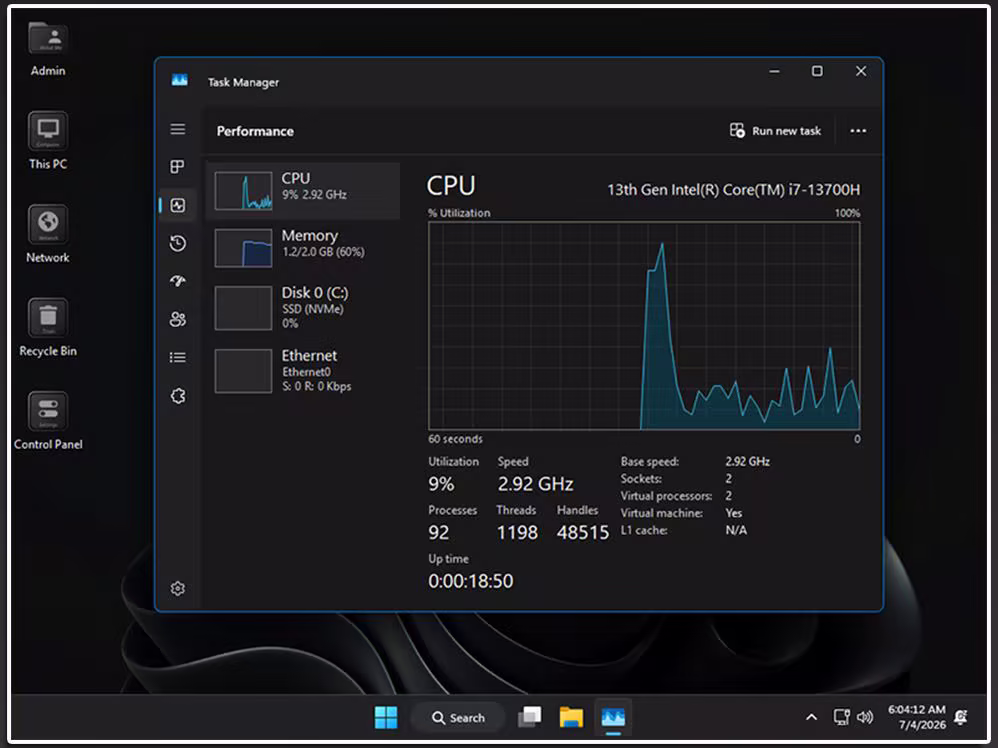This screenshot has width=998, height=748.
Task: Open the Task Manager hamburger navigation menu
Action: [x=178, y=129]
